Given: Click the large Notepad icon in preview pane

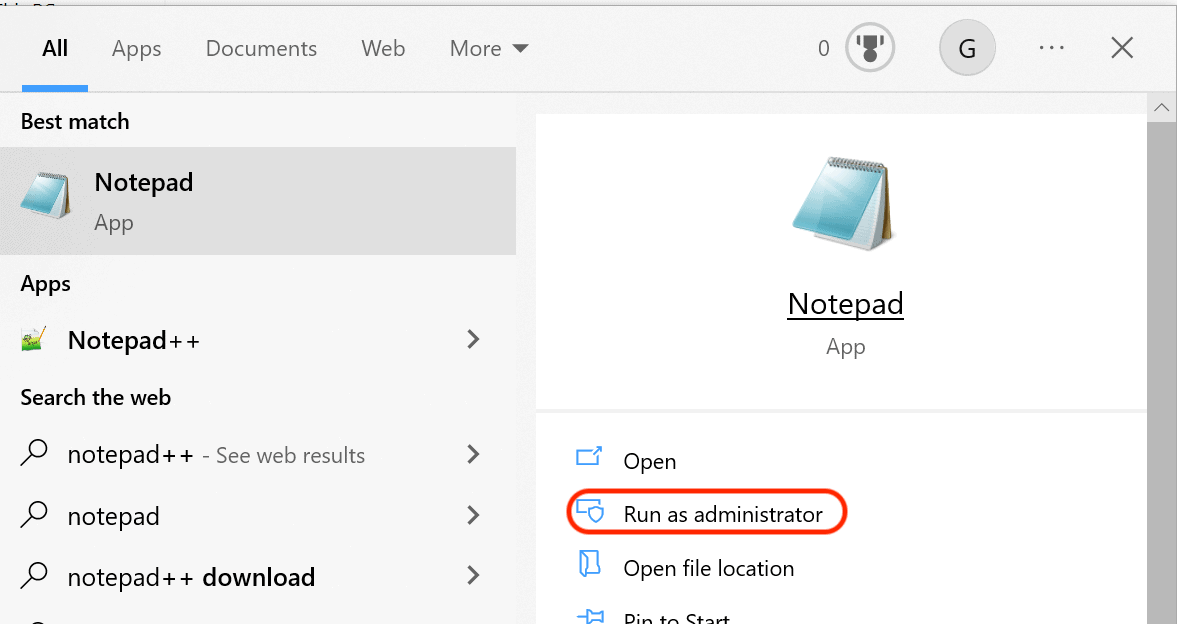Looking at the screenshot, I should point(843,204).
